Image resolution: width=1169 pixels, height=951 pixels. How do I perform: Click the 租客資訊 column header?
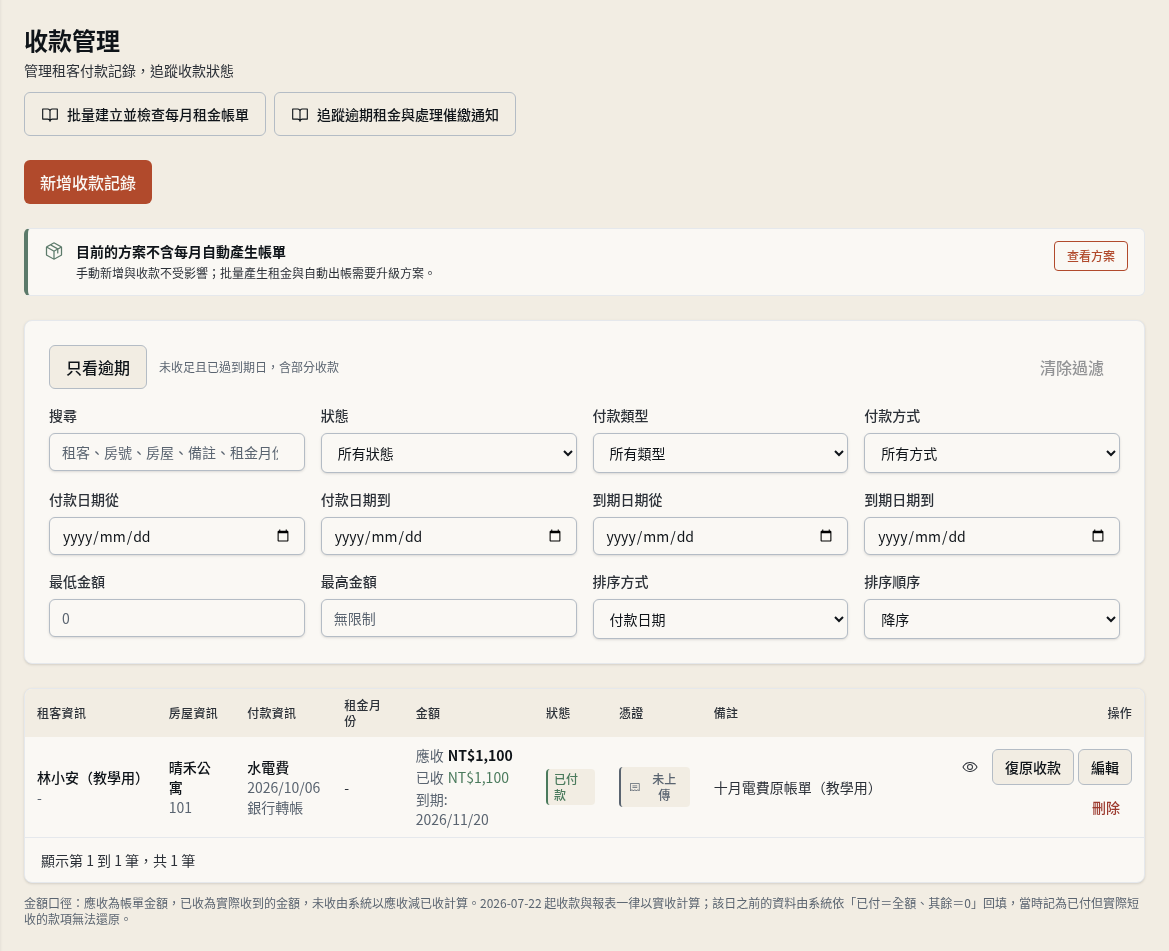pyautogui.click(x=61, y=713)
